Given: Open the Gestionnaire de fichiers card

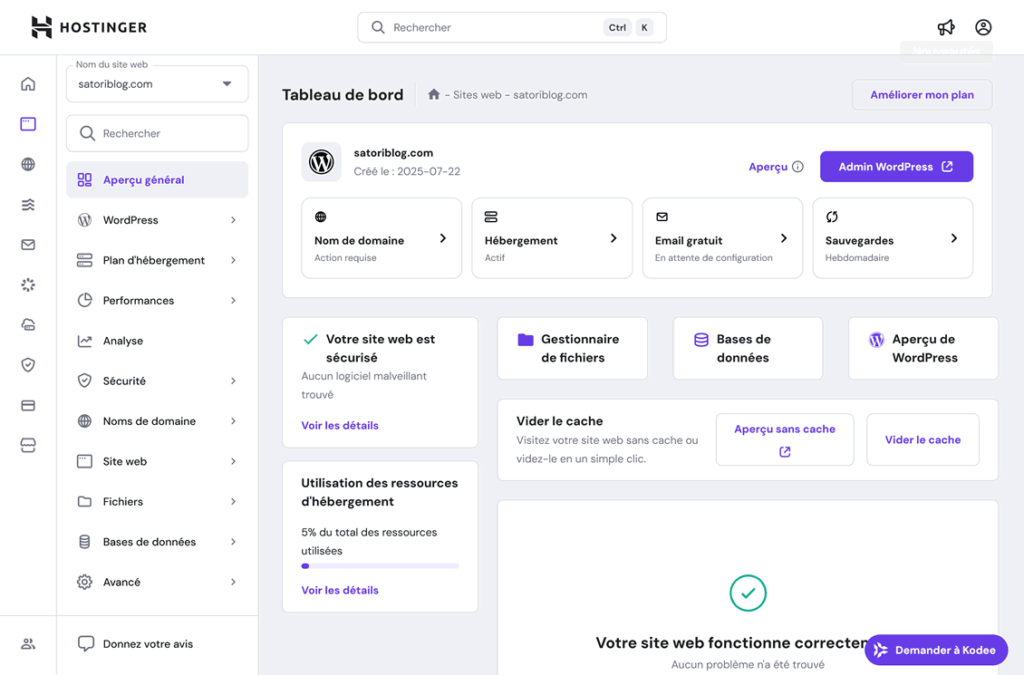Looking at the screenshot, I should point(572,348).
